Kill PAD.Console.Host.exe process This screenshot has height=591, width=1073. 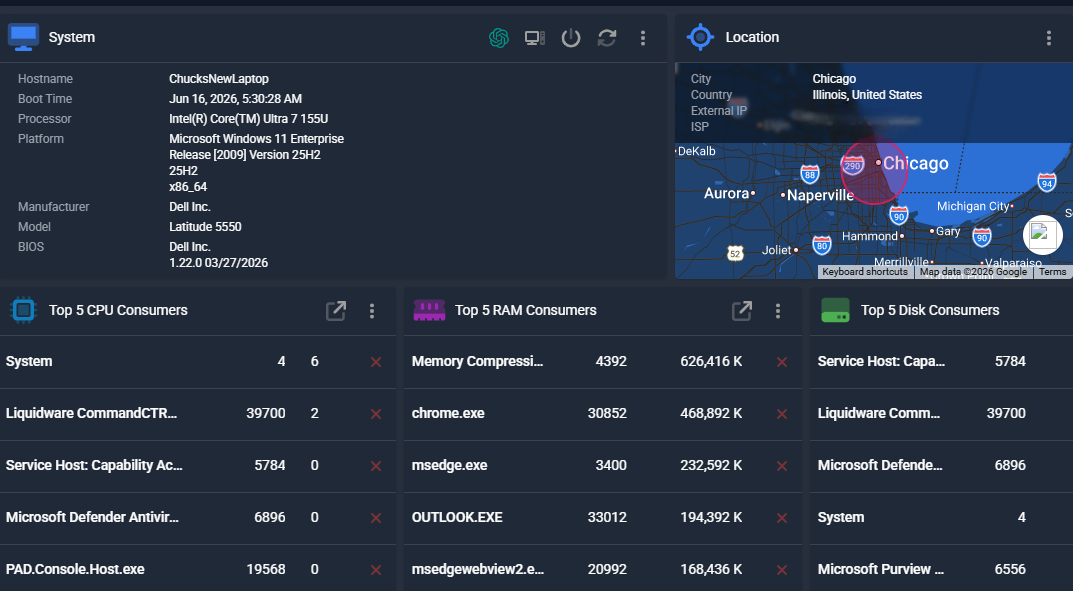pos(376,570)
